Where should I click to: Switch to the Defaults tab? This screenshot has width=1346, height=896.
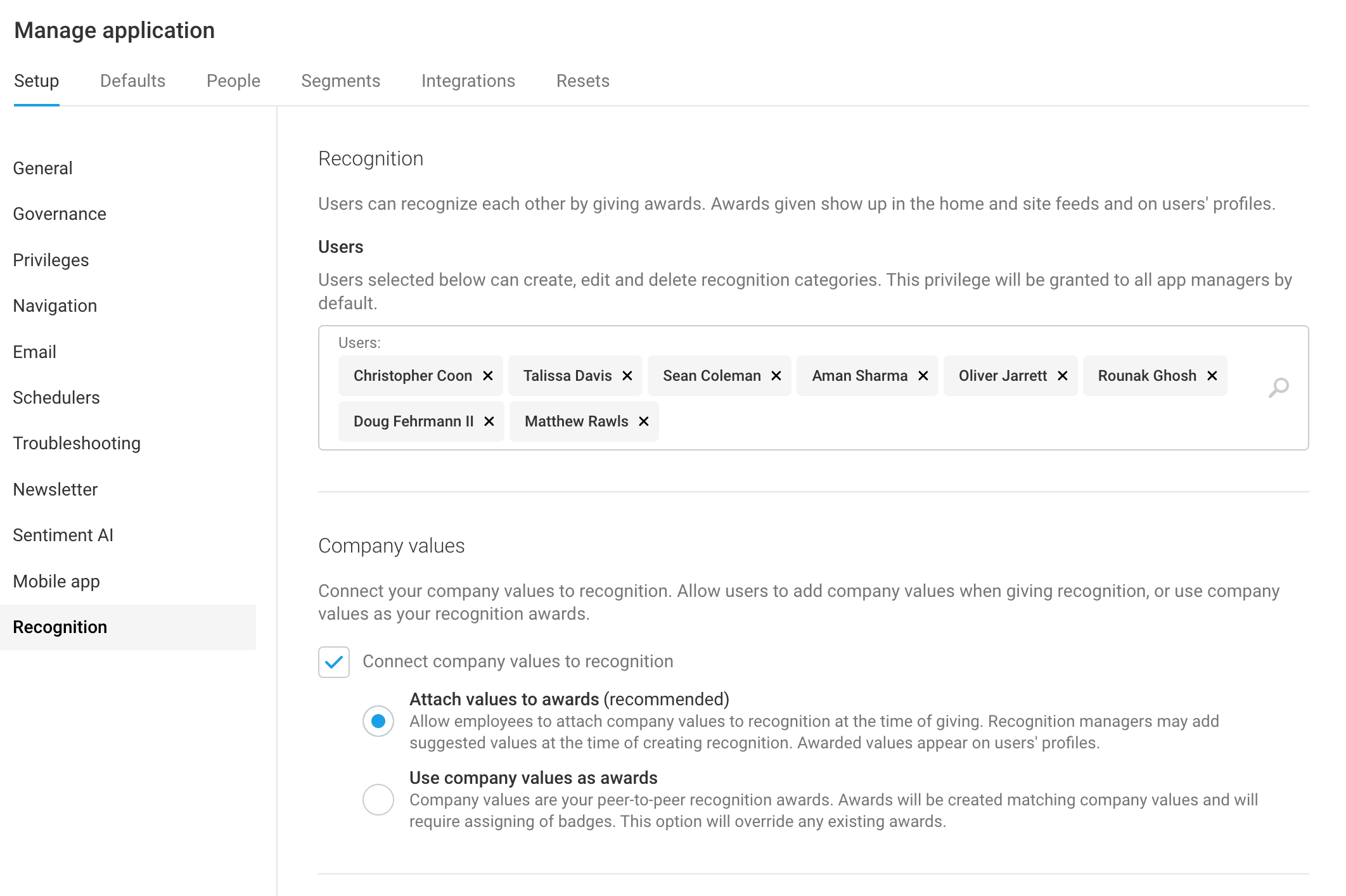132,81
